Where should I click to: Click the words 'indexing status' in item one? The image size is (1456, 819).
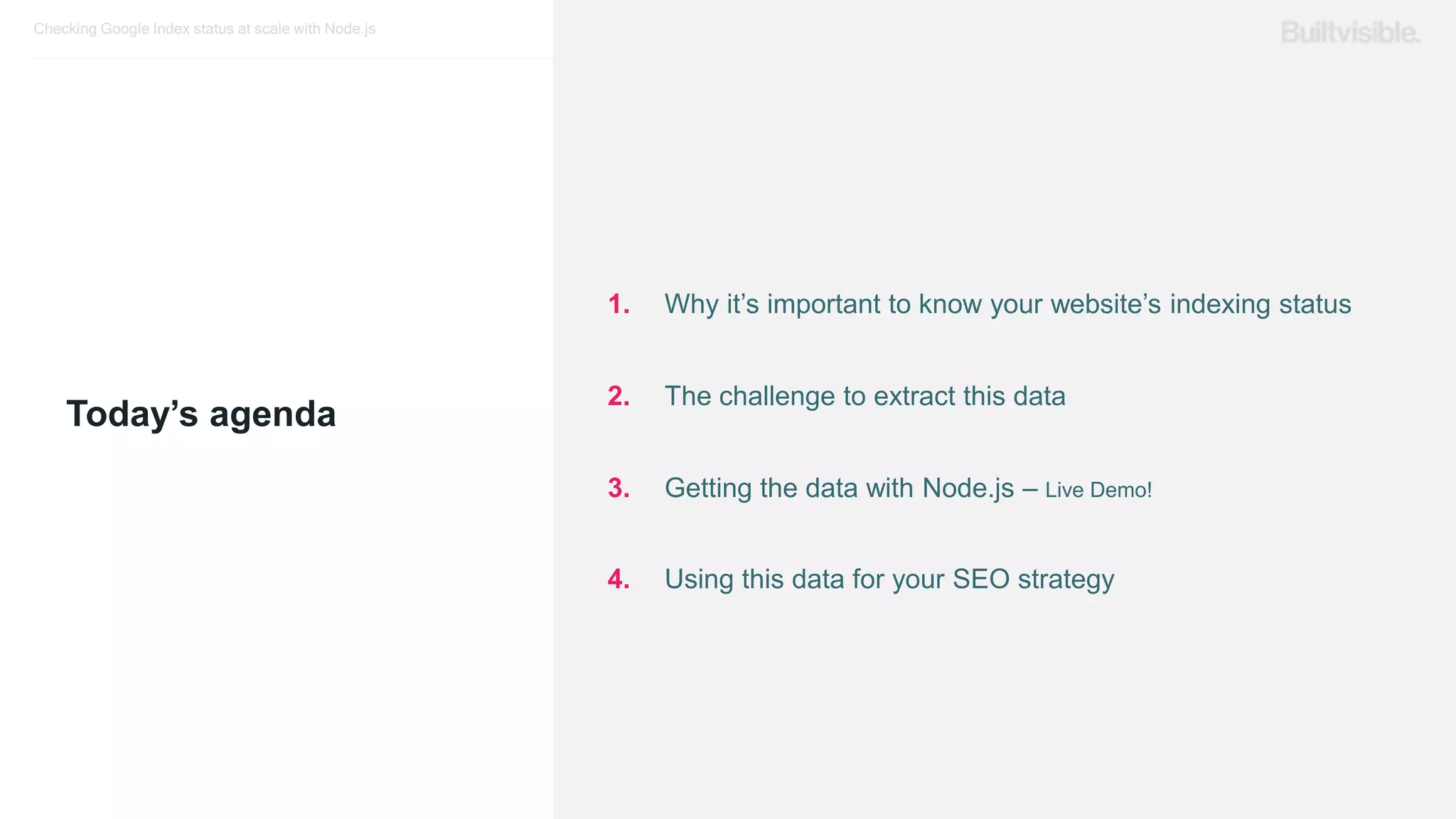pyautogui.click(x=1260, y=304)
